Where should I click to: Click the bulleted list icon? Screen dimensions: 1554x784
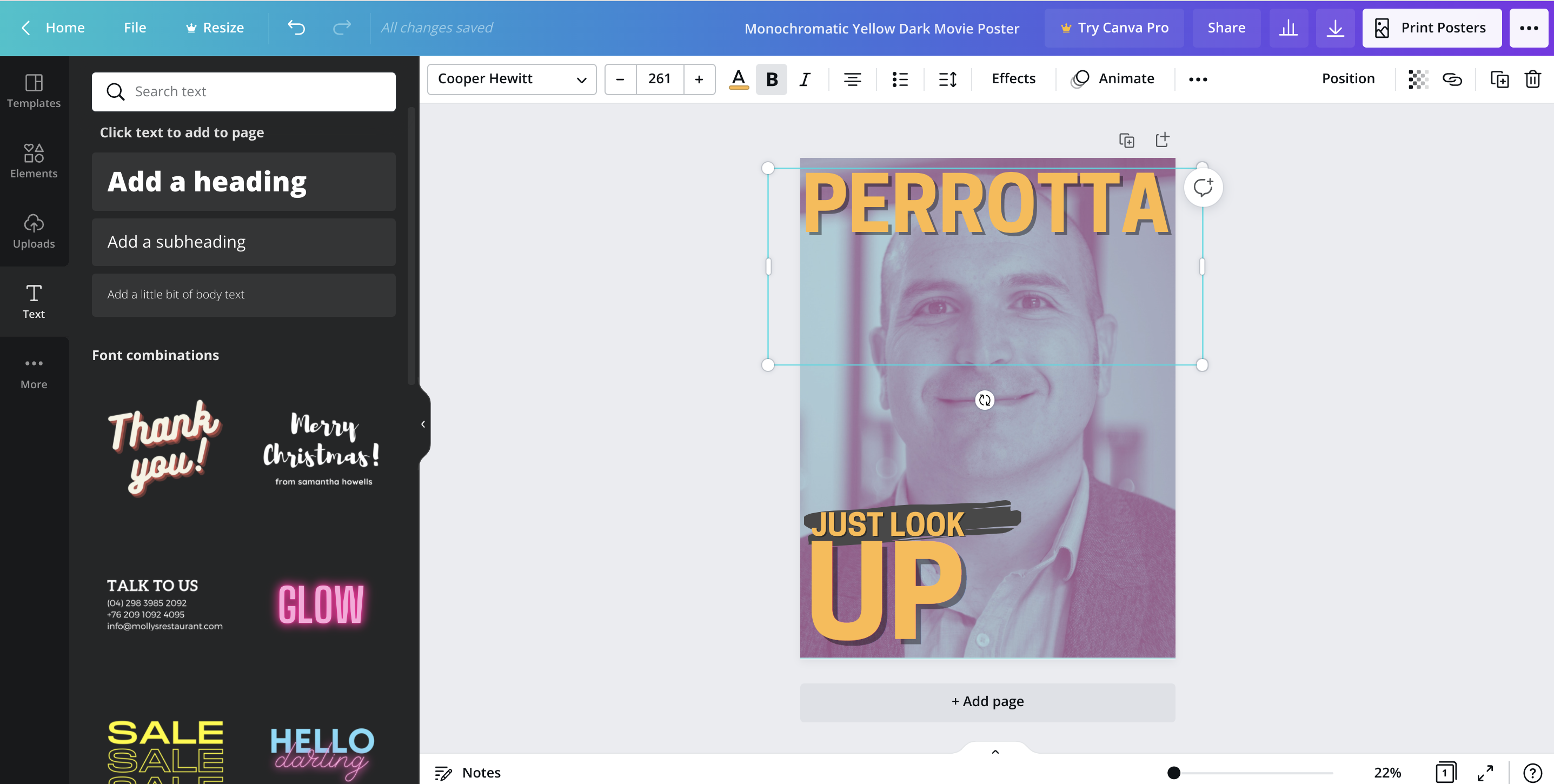point(899,79)
